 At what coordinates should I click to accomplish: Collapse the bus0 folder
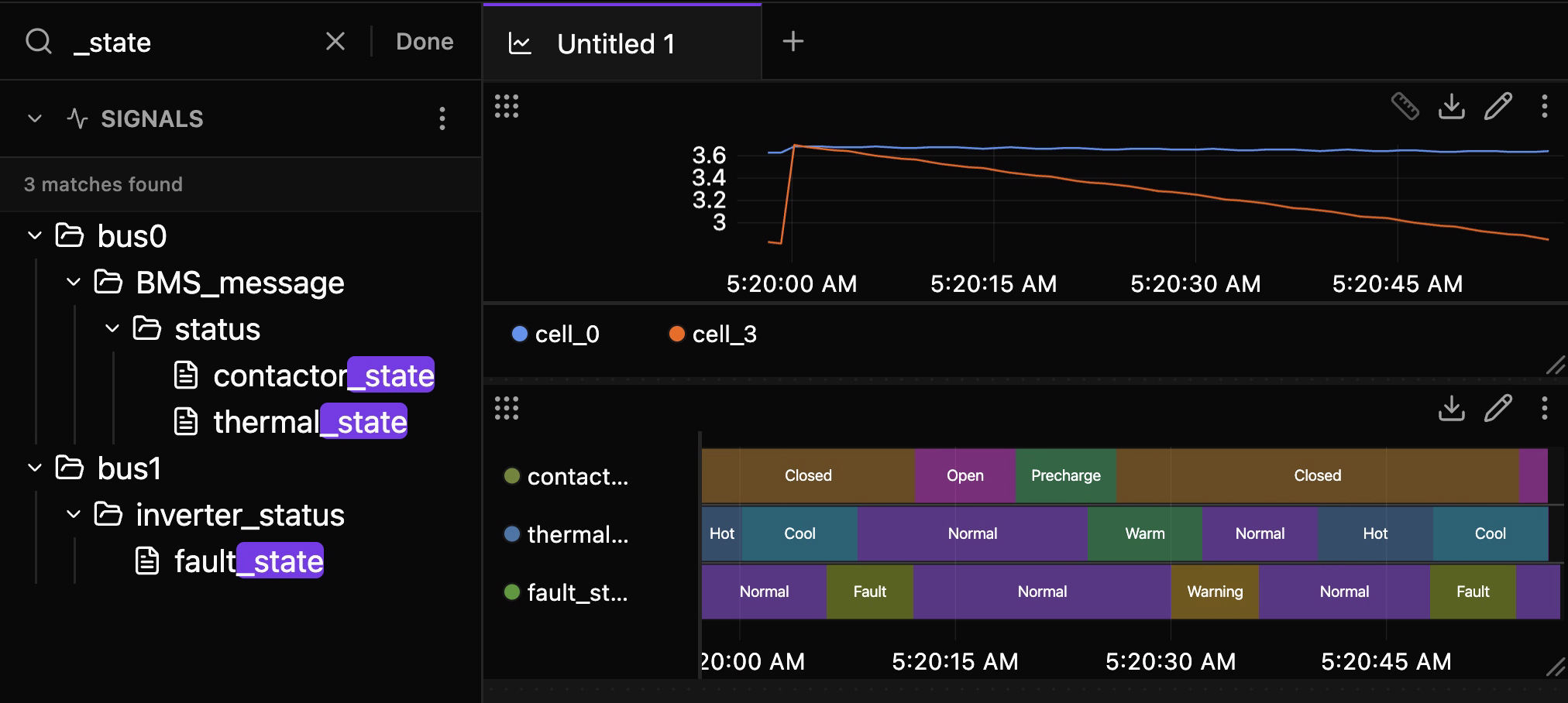coord(35,235)
